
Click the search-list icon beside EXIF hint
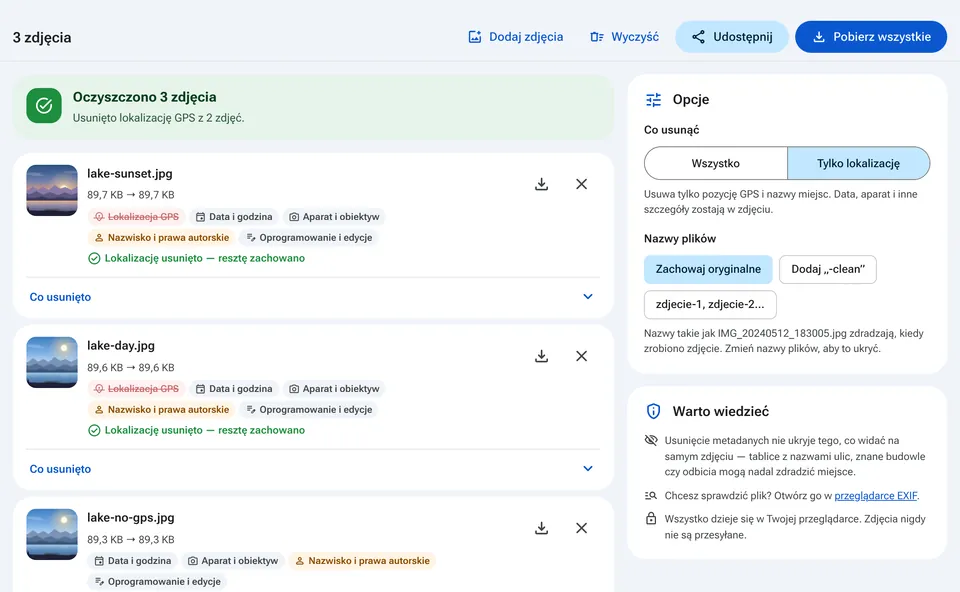pyautogui.click(x=651, y=496)
